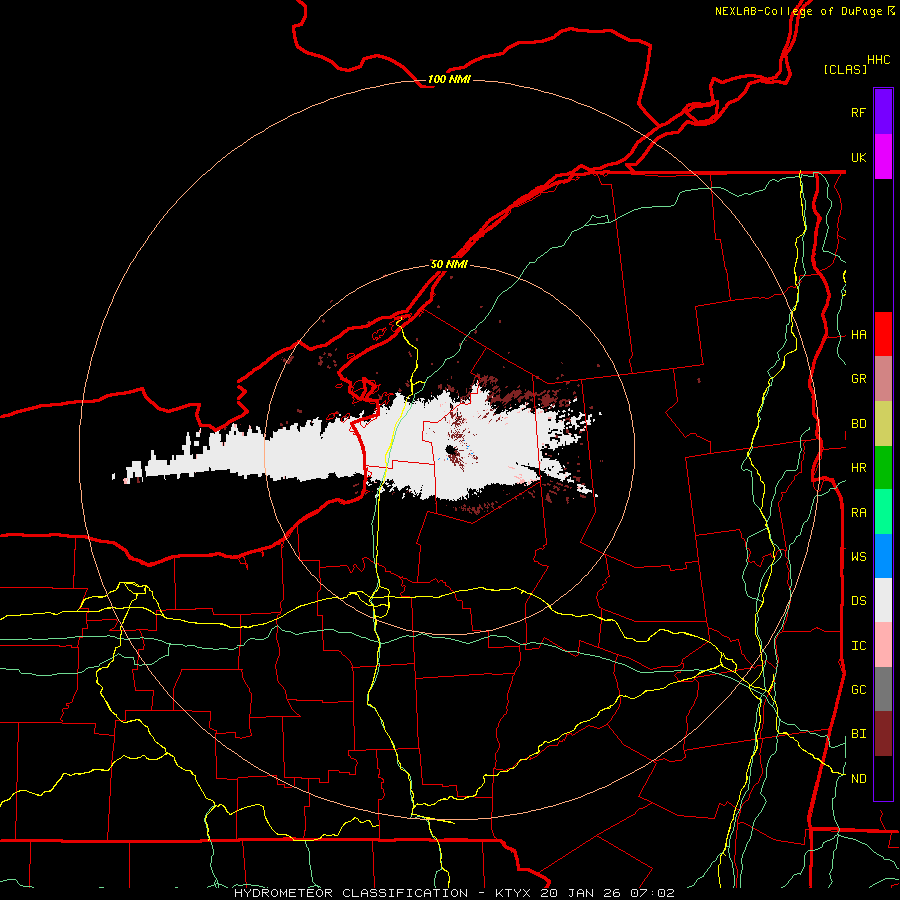Click the HA red legend swatch

coord(883,334)
